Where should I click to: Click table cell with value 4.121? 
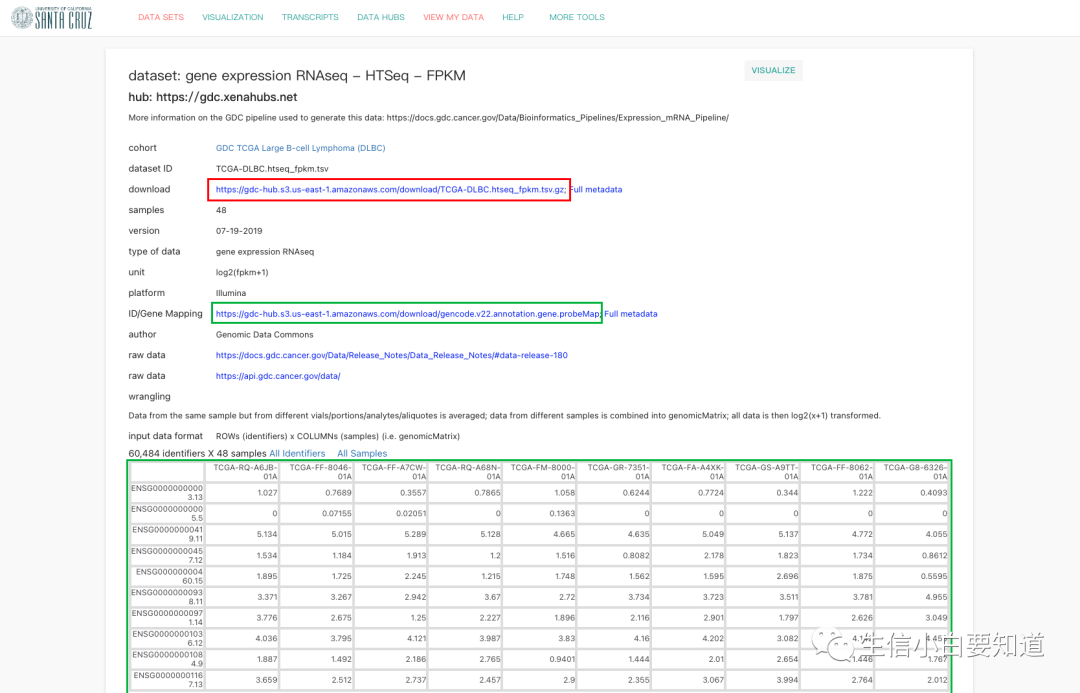tap(391, 638)
